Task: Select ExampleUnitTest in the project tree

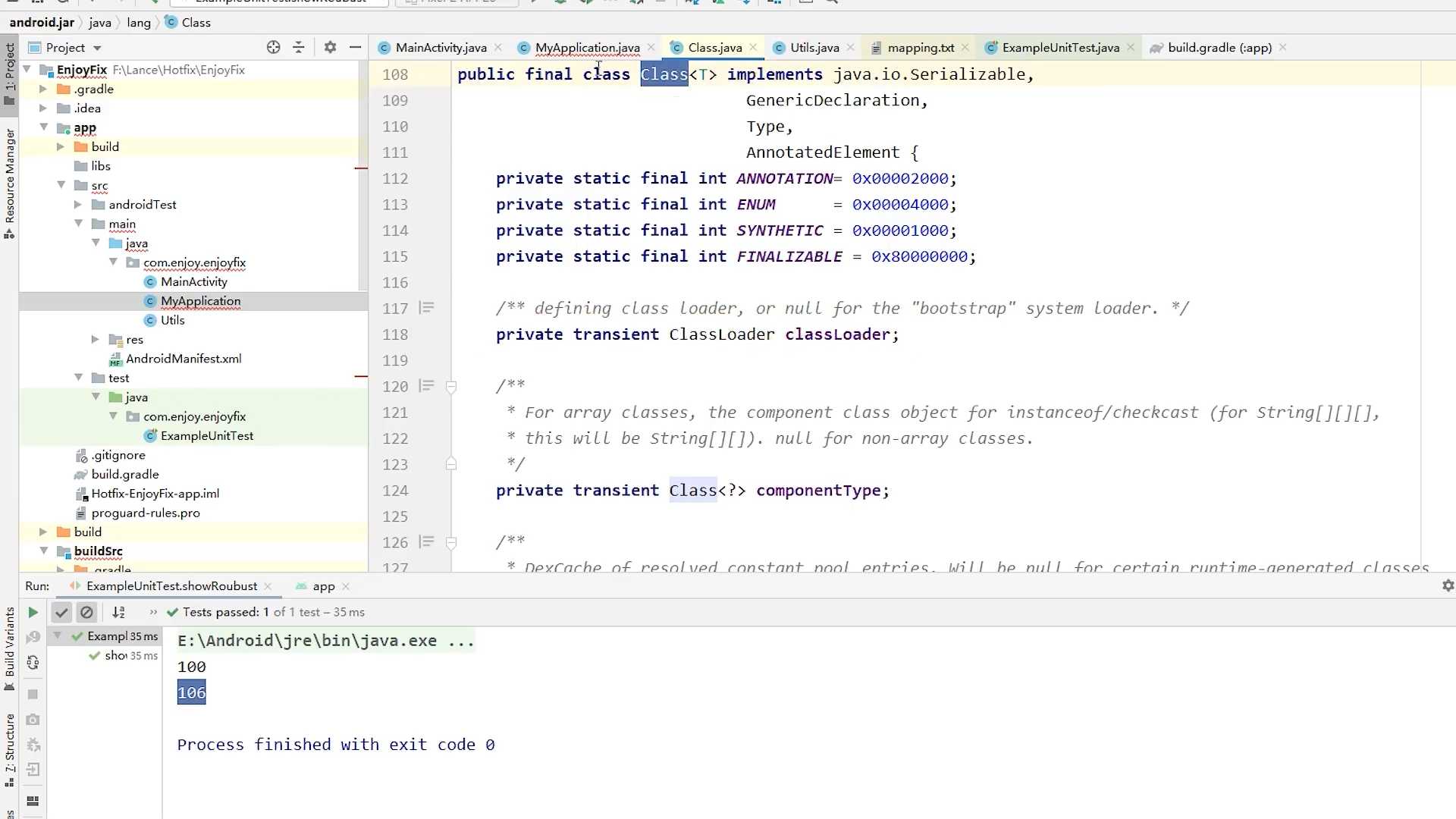Action: pos(206,435)
